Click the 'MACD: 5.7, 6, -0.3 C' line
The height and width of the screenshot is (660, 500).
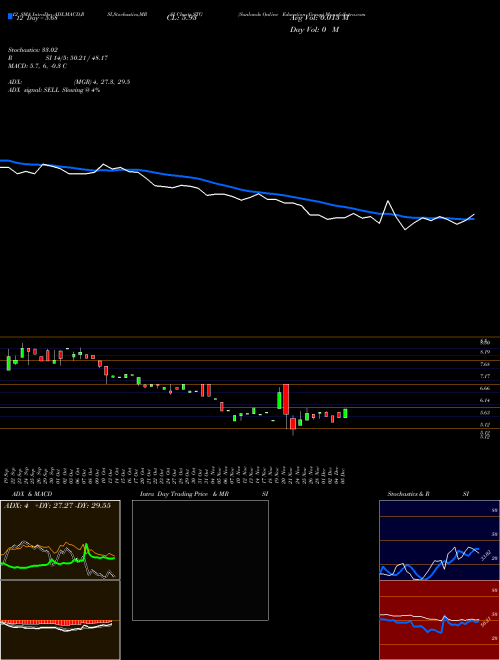[x=37, y=66]
